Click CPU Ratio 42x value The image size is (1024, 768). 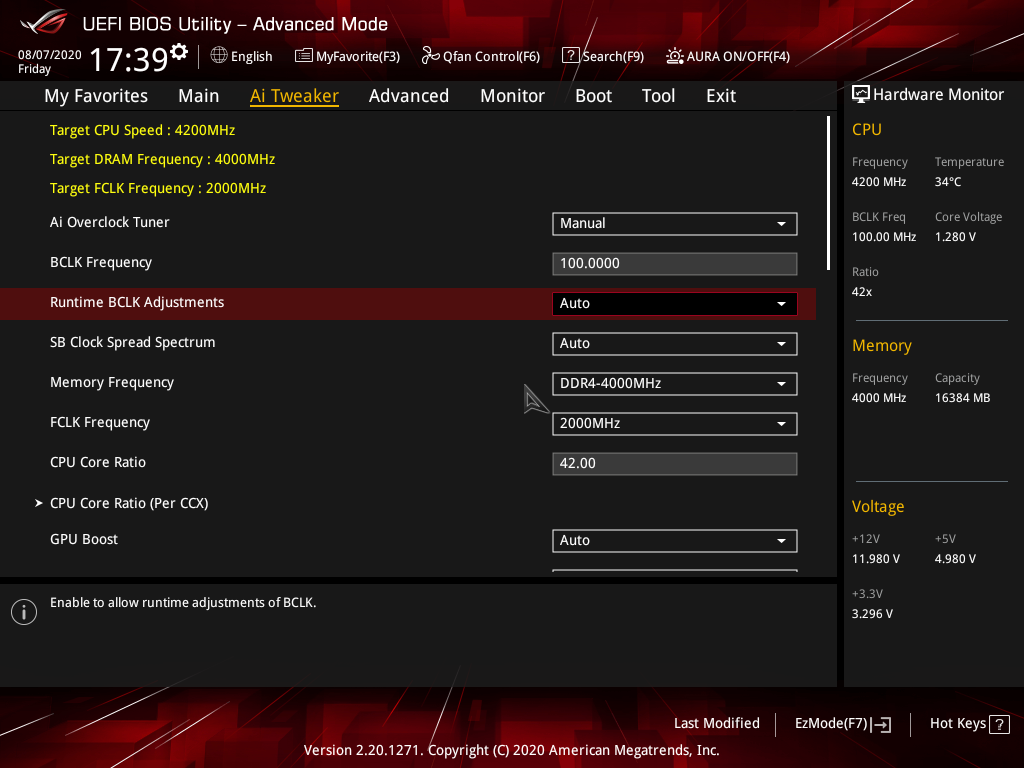point(862,292)
